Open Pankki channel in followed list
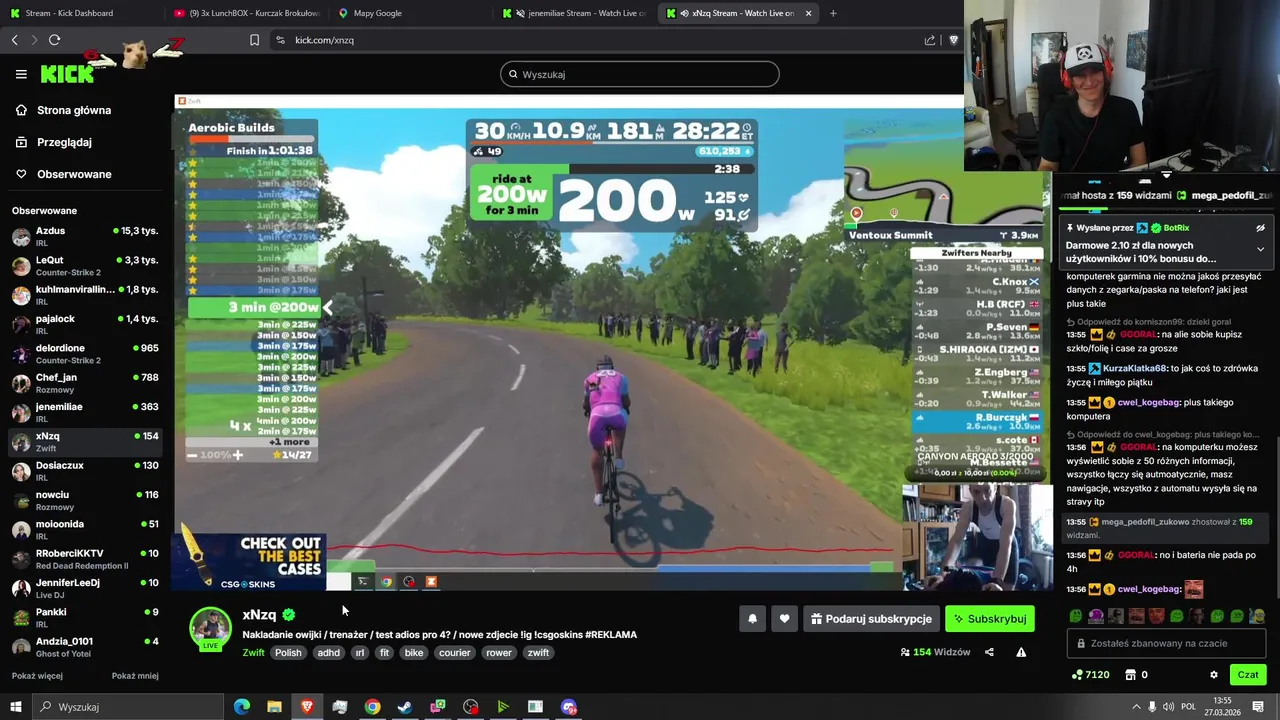The height and width of the screenshot is (720, 1280). [85, 618]
